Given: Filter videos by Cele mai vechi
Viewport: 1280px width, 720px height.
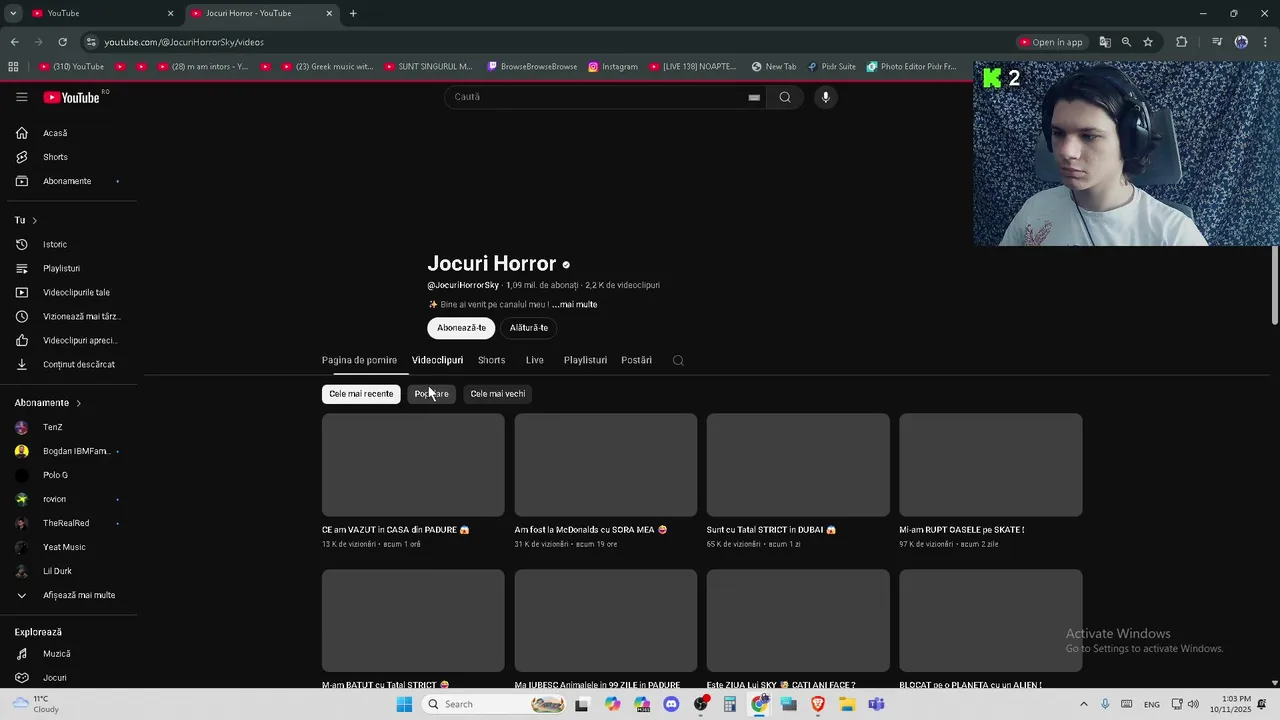Looking at the screenshot, I should click(497, 394).
